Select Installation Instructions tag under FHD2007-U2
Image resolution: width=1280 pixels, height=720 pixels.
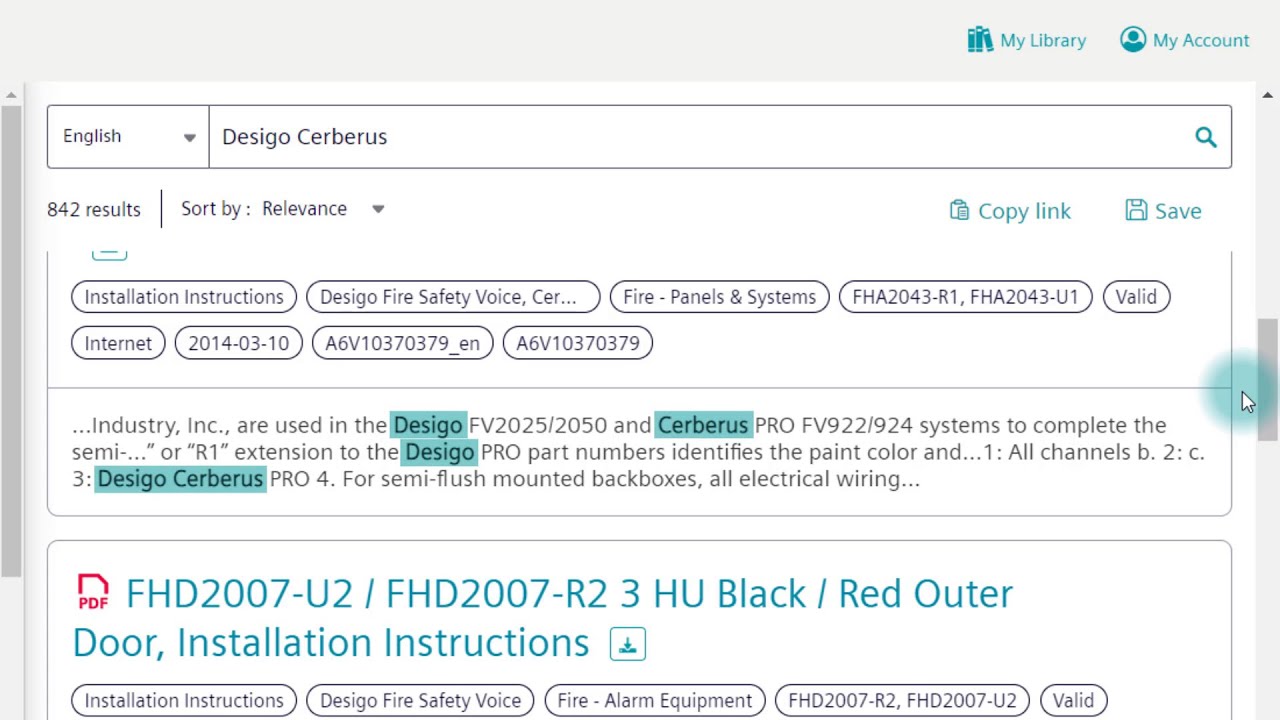pos(184,701)
